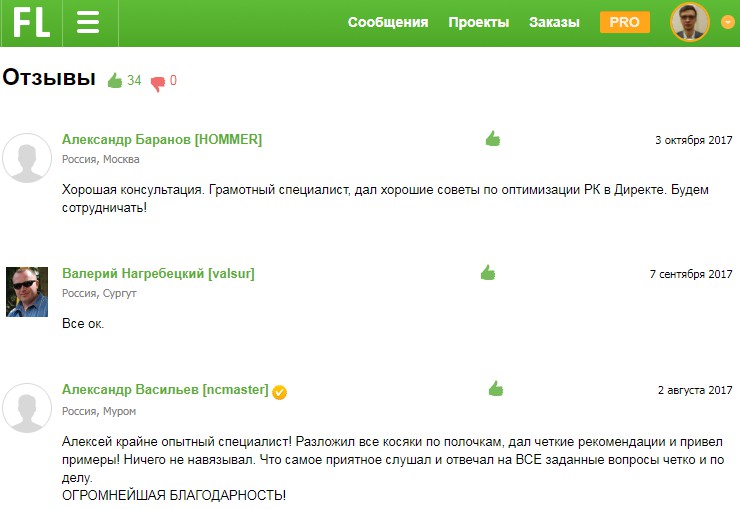Image resolution: width=740 pixels, height=509 pixels.
Task: Click the default avatar of Александр Васильев
Action: [27, 408]
